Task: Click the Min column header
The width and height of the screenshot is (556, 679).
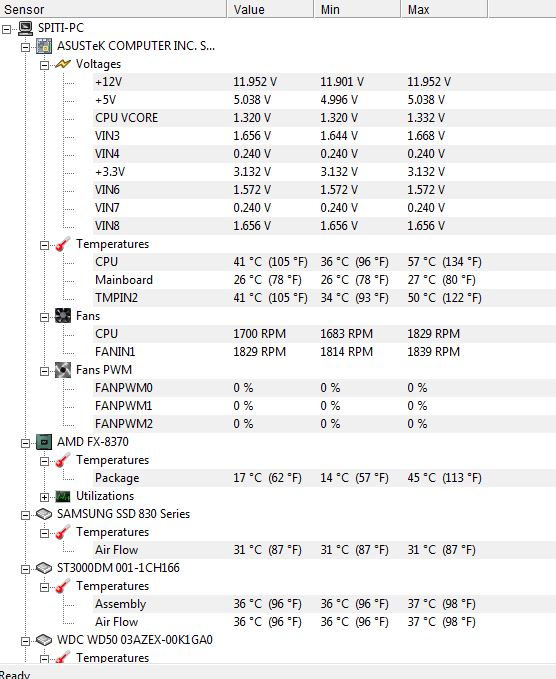Action: coord(357,9)
